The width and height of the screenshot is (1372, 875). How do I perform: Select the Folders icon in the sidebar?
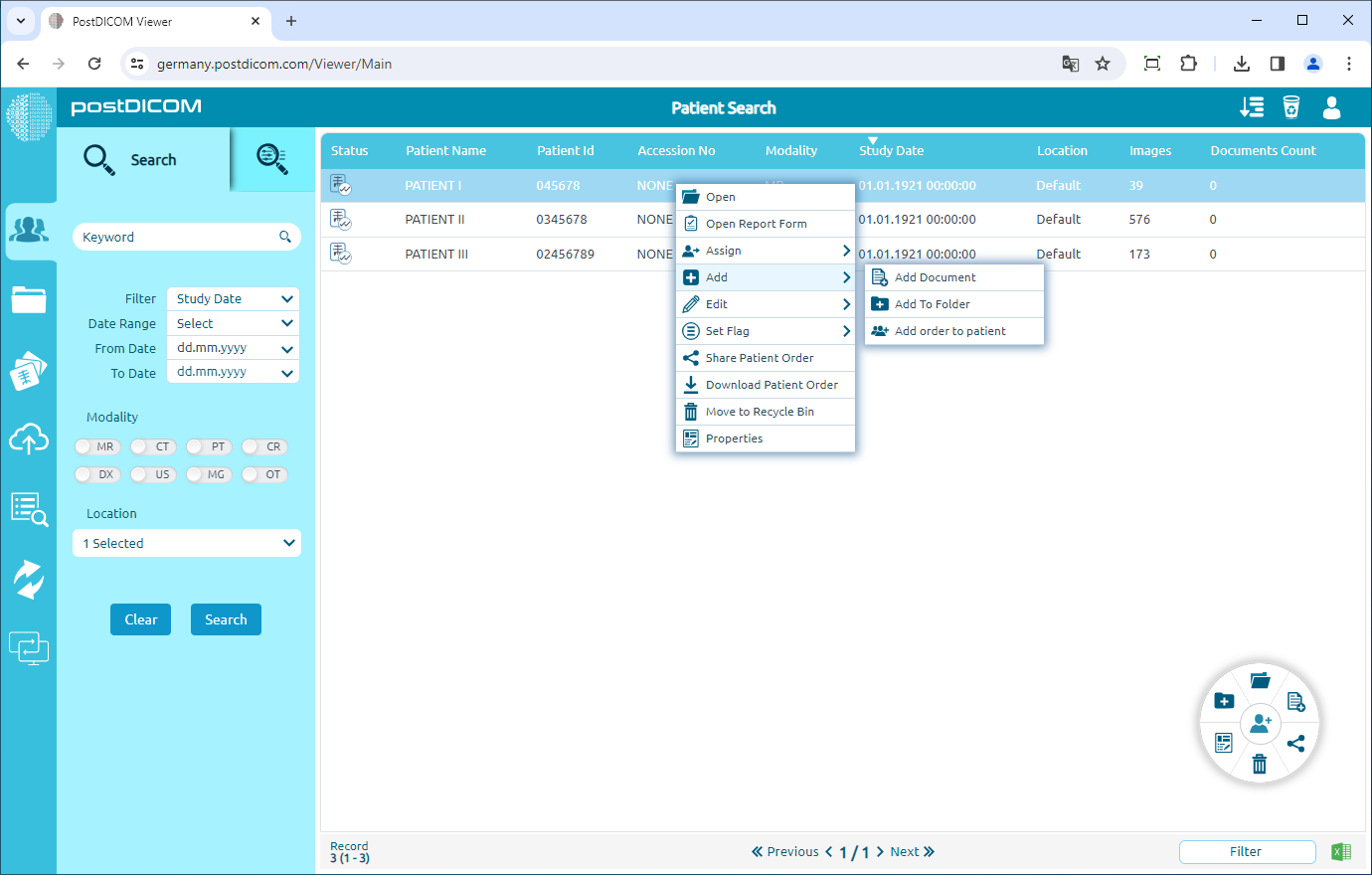pyautogui.click(x=30, y=299)
